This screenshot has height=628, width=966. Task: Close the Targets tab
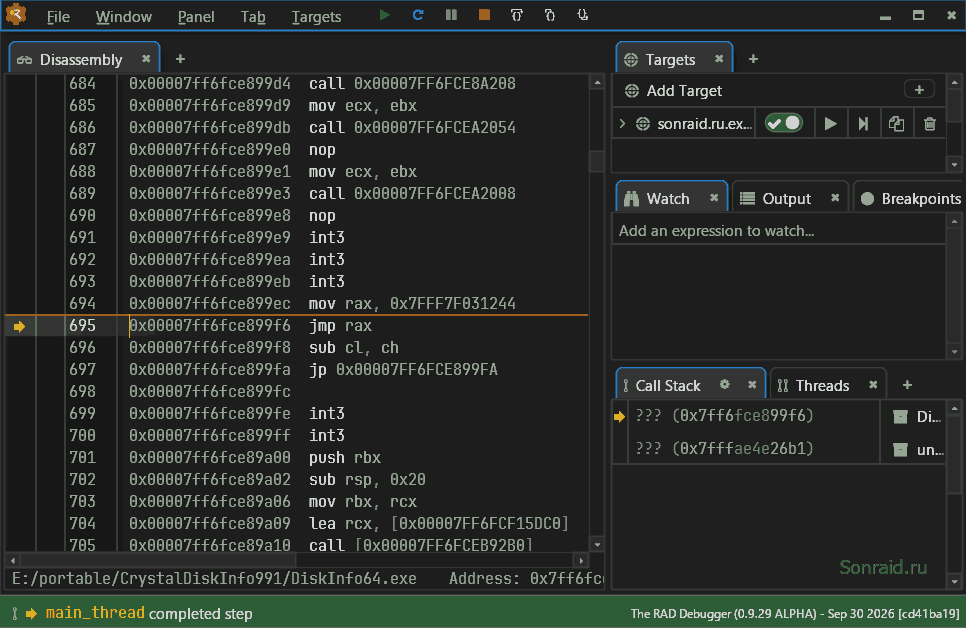(x=719, y=59)
